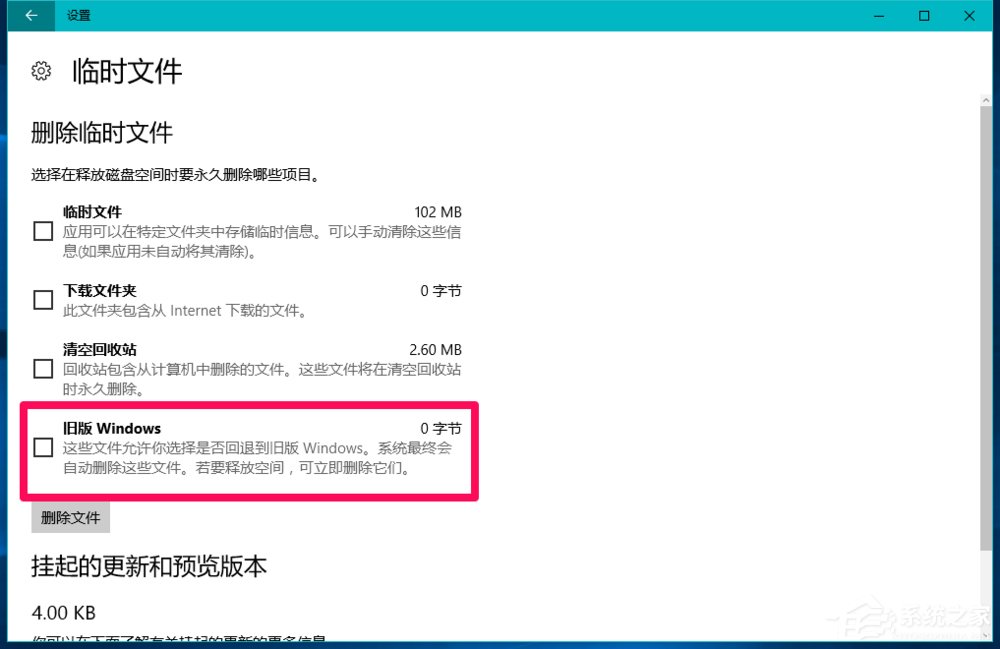Viewport: 1000px width, 649px height.
Task: Select the 清空回收站 checkbox
Action: click(42, 369)
